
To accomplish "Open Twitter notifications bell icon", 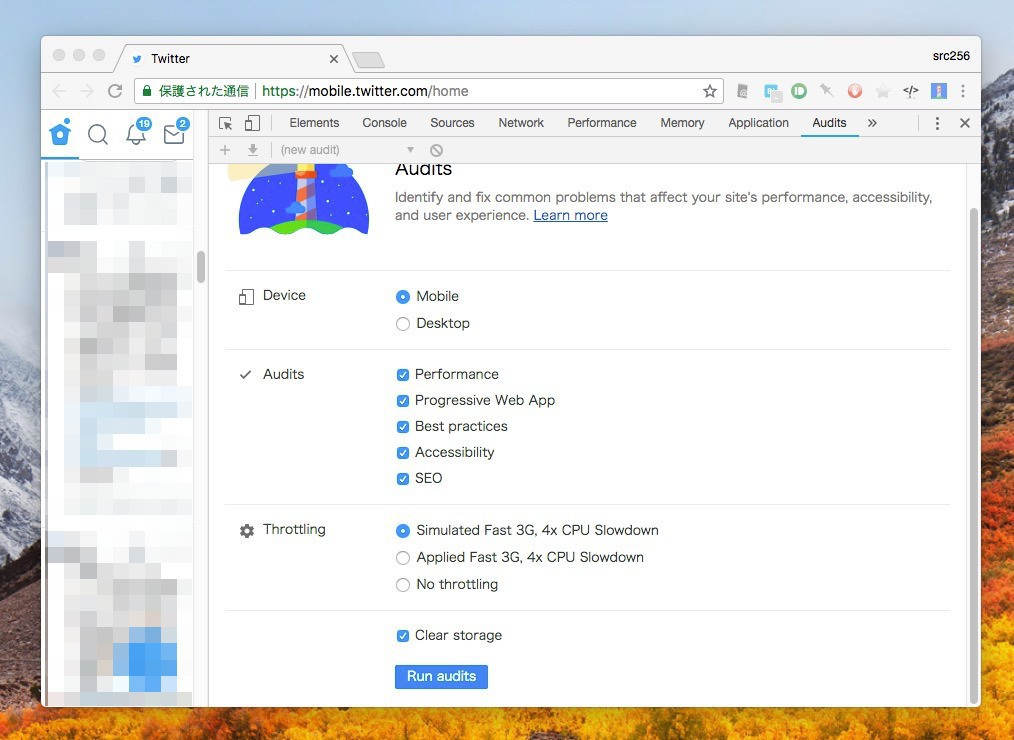I will [x=136, y=133].
